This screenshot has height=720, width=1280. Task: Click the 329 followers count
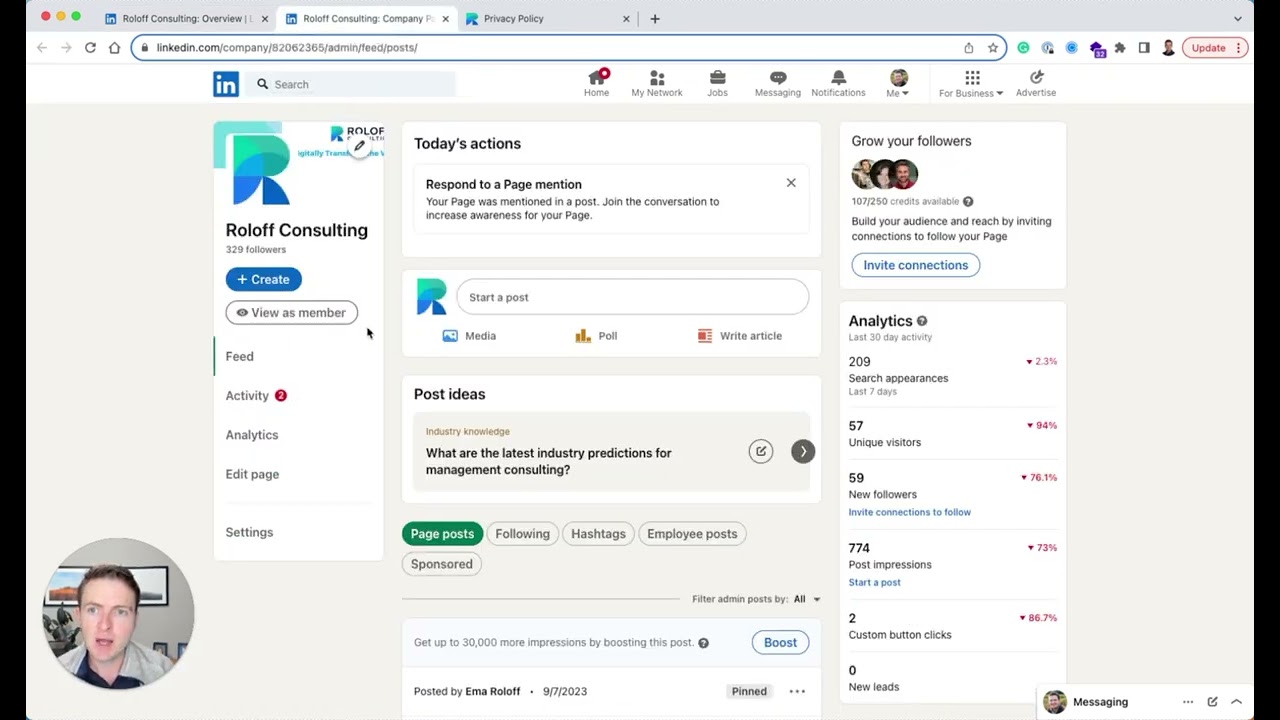pos(256,250)
